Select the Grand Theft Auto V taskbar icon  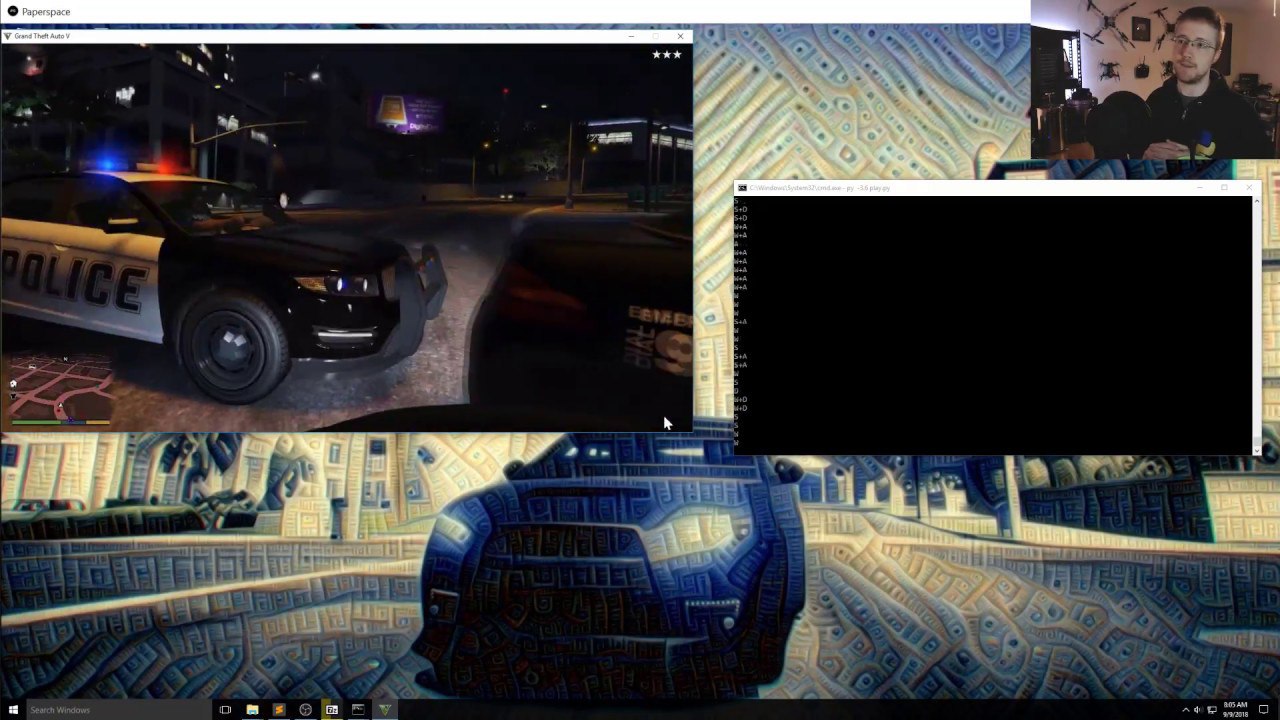(385, 710)
